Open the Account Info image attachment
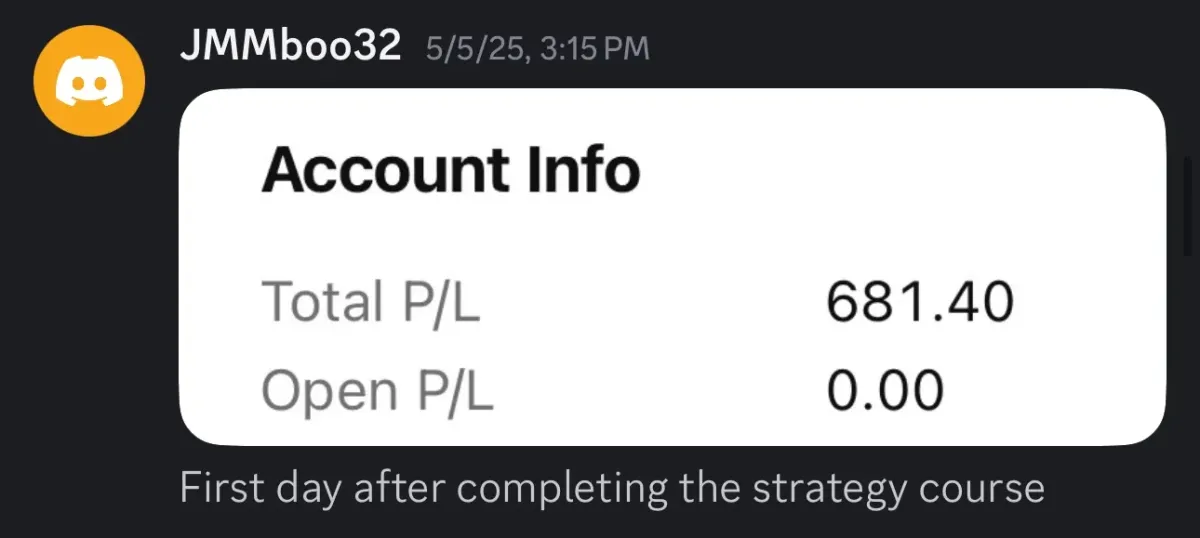1200x538 pixels. (x=673, y=267)
